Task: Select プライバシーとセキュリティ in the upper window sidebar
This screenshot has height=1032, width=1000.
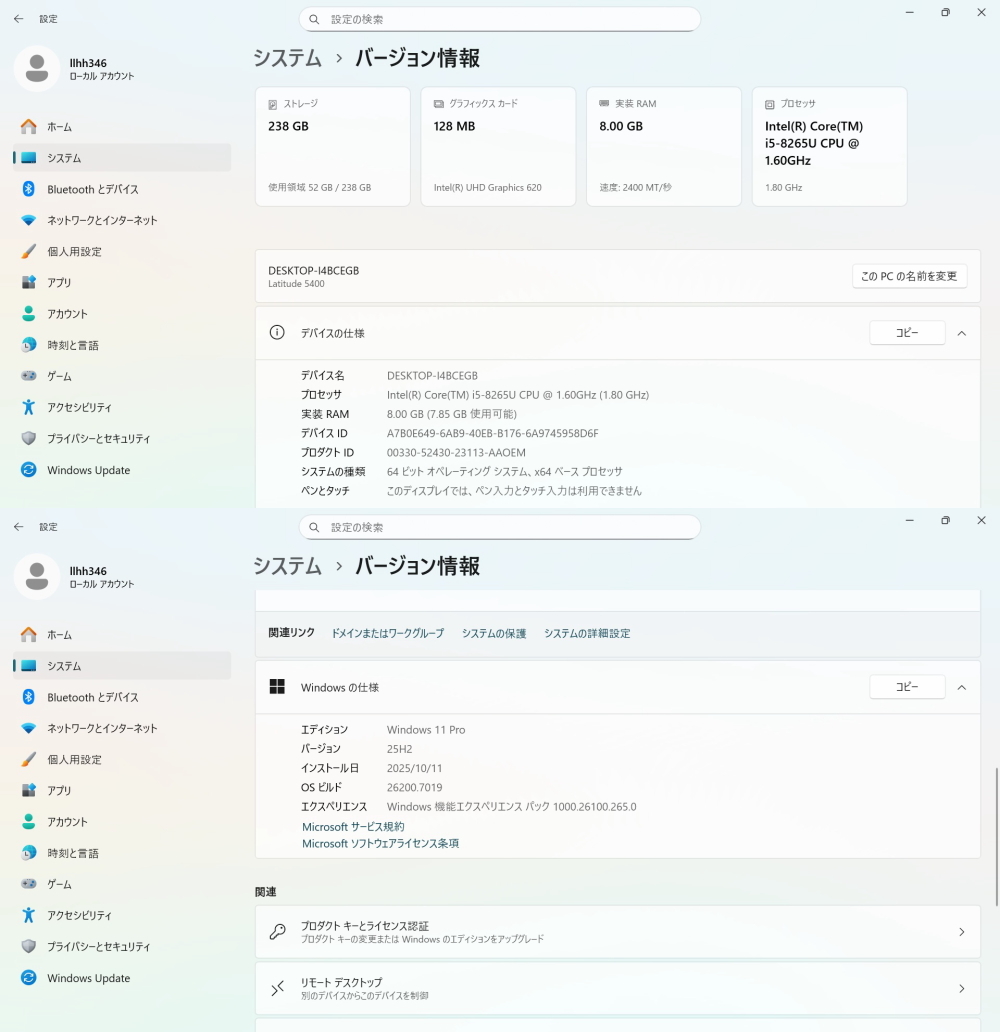Action: [98, 439]
